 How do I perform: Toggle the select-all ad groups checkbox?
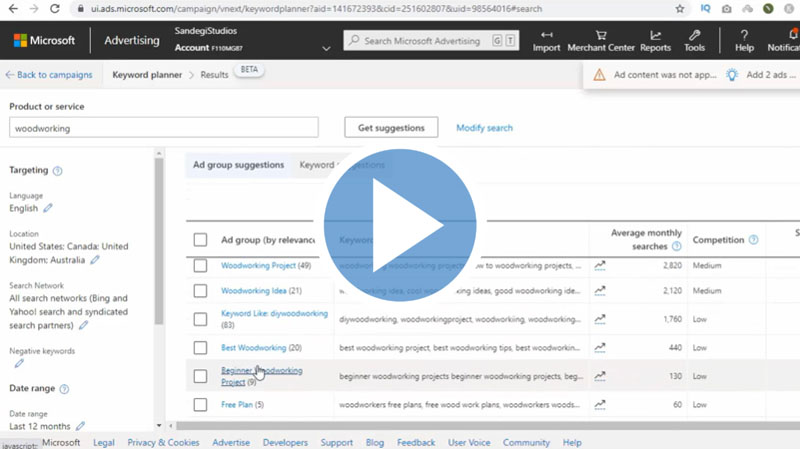[200, 240]
